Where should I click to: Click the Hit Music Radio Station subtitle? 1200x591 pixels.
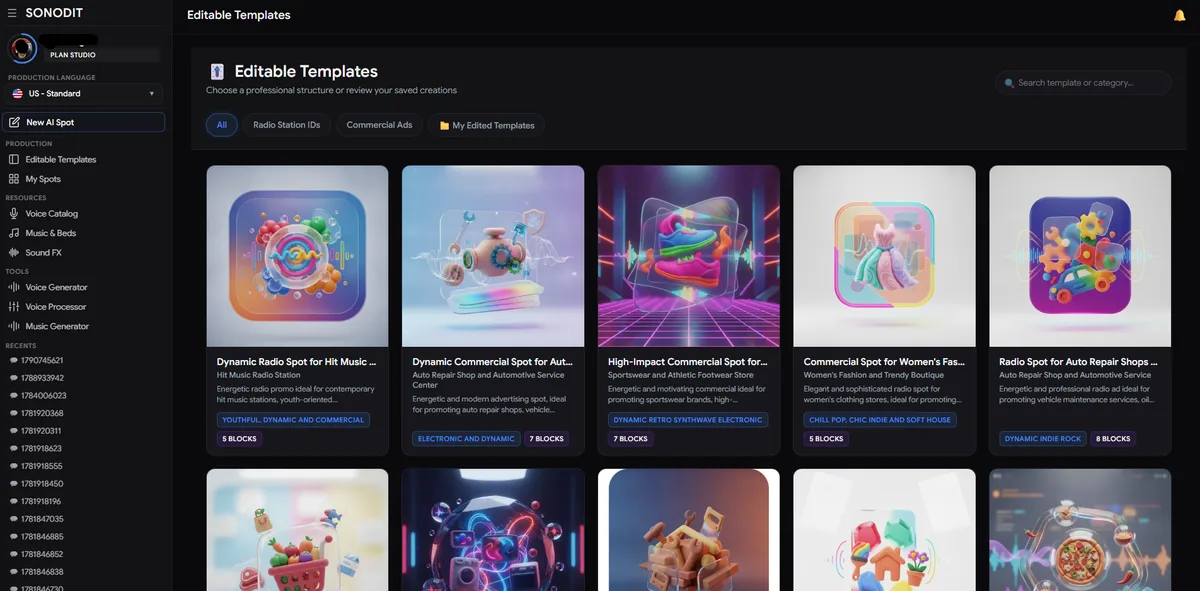pyautogui.click(x=259, y=375)
